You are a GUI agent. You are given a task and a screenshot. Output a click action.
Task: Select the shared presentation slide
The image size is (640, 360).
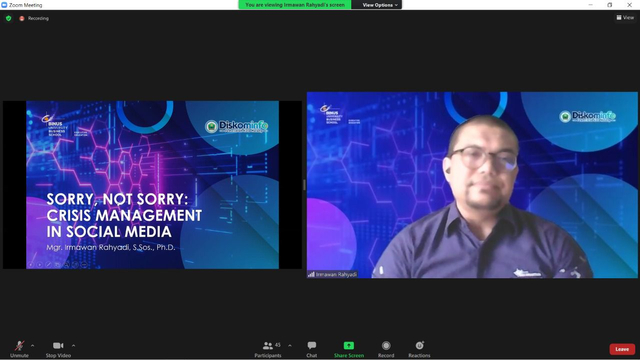point(152,185)
